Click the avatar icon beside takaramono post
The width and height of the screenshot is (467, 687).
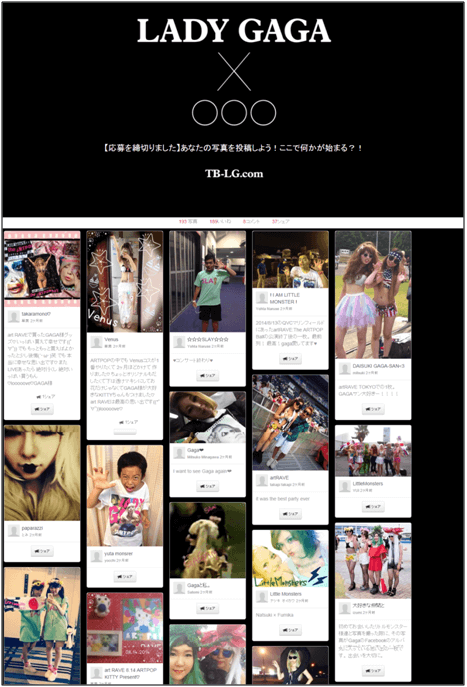click(14, 316)
